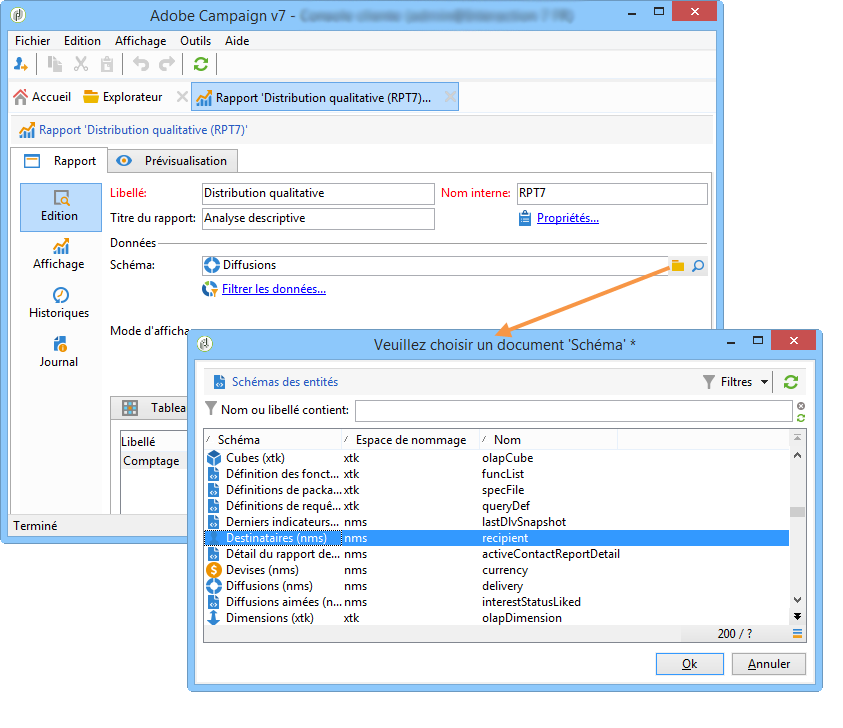
Task: Click the small green apply-filter icon
Action: [801, 418]
